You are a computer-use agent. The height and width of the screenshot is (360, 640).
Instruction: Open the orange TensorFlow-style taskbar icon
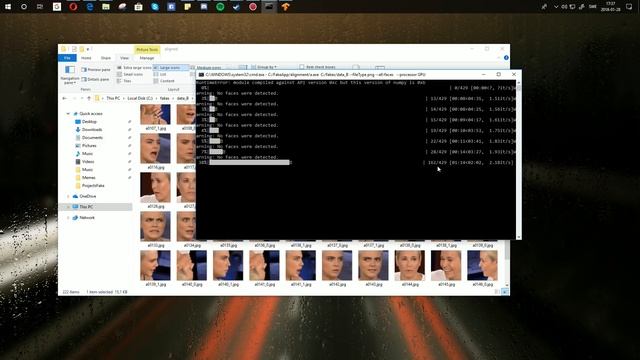[x=285, y=7]
